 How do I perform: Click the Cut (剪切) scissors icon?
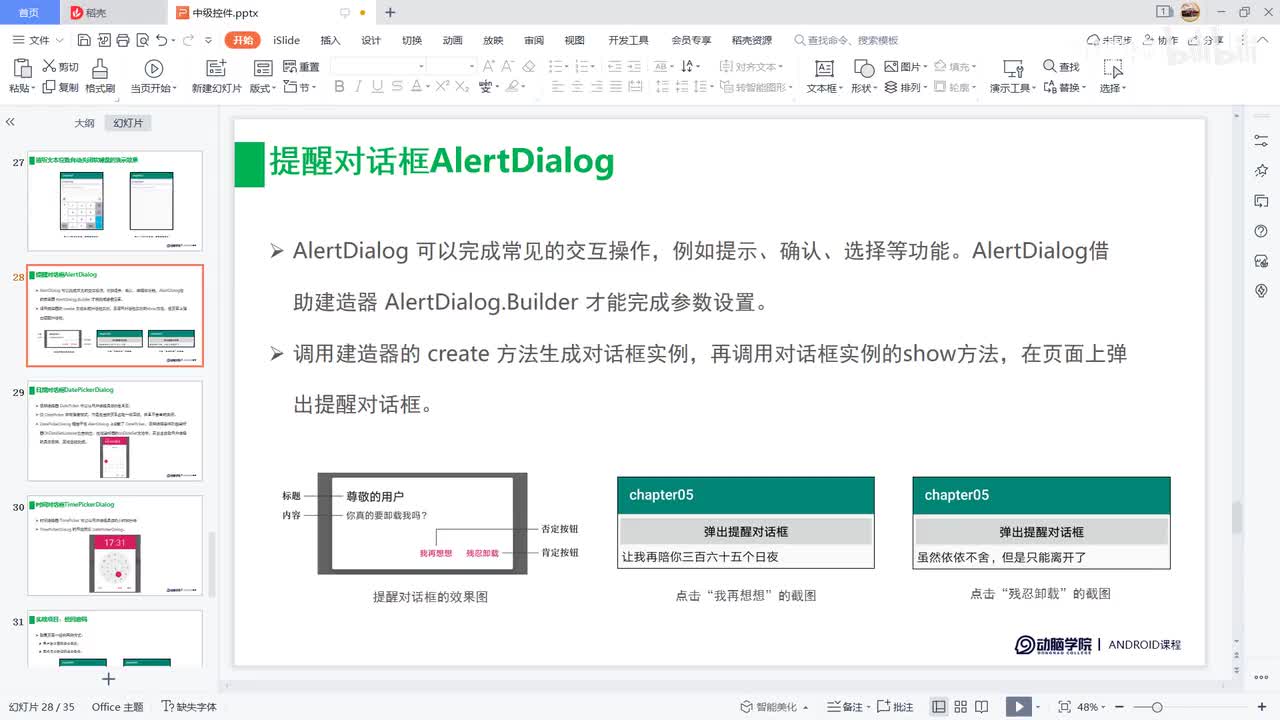pos(48,66)
